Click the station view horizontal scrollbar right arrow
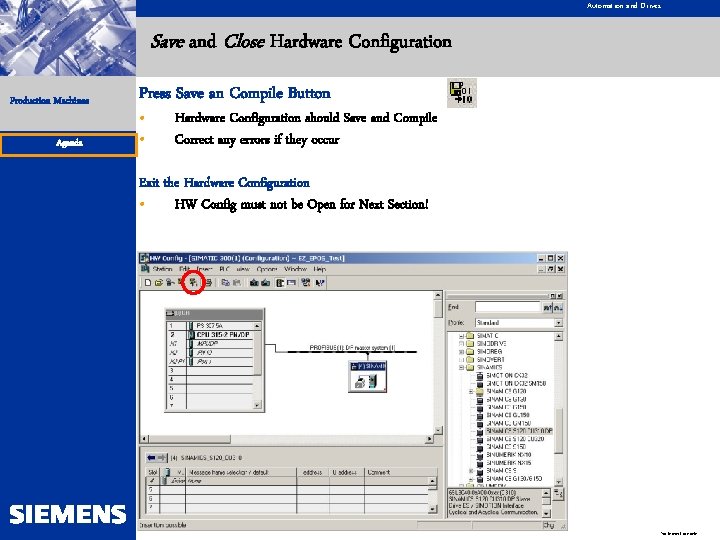 (429, 439)
